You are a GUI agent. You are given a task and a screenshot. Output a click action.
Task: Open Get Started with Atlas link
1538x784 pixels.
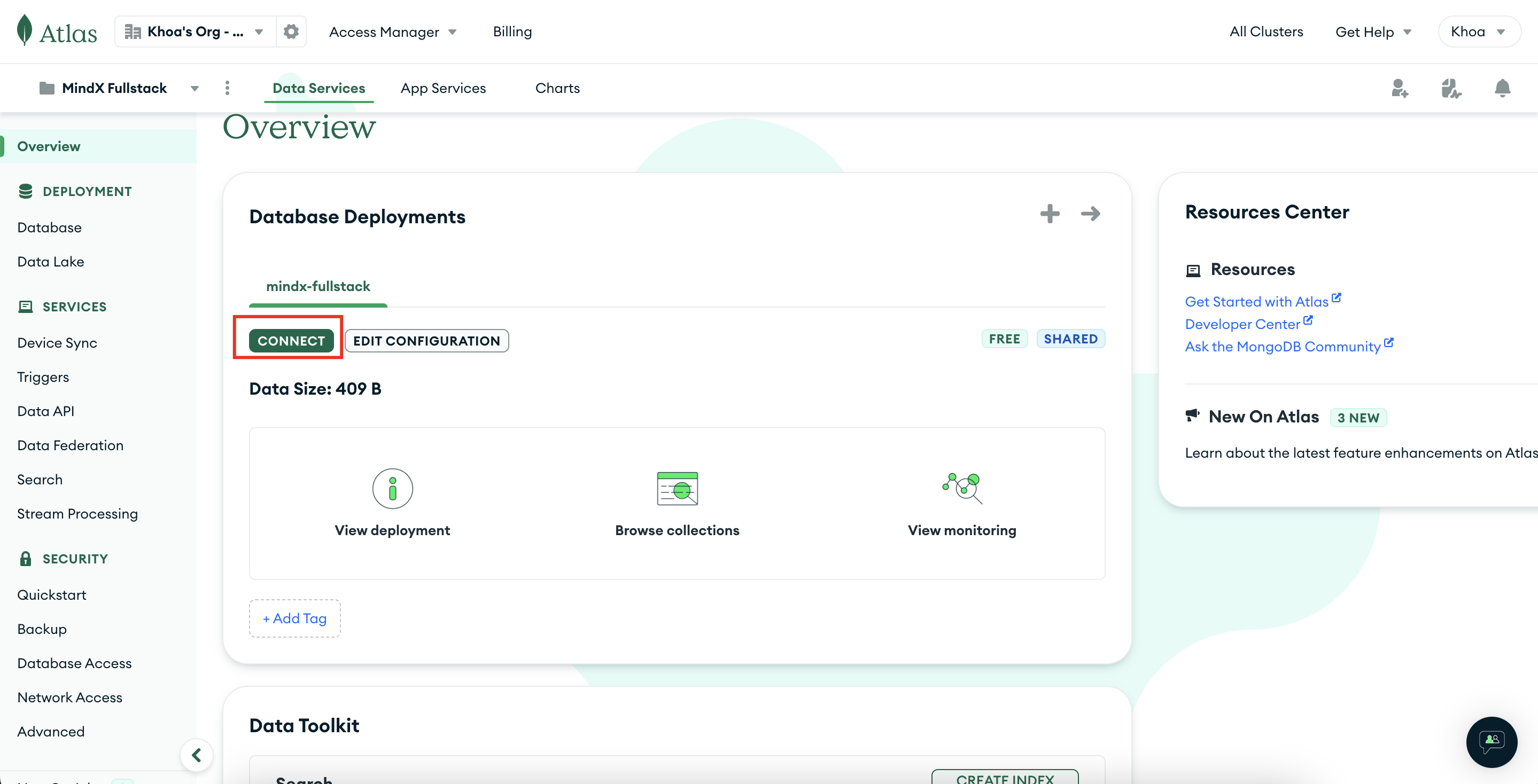point(1256,302)
